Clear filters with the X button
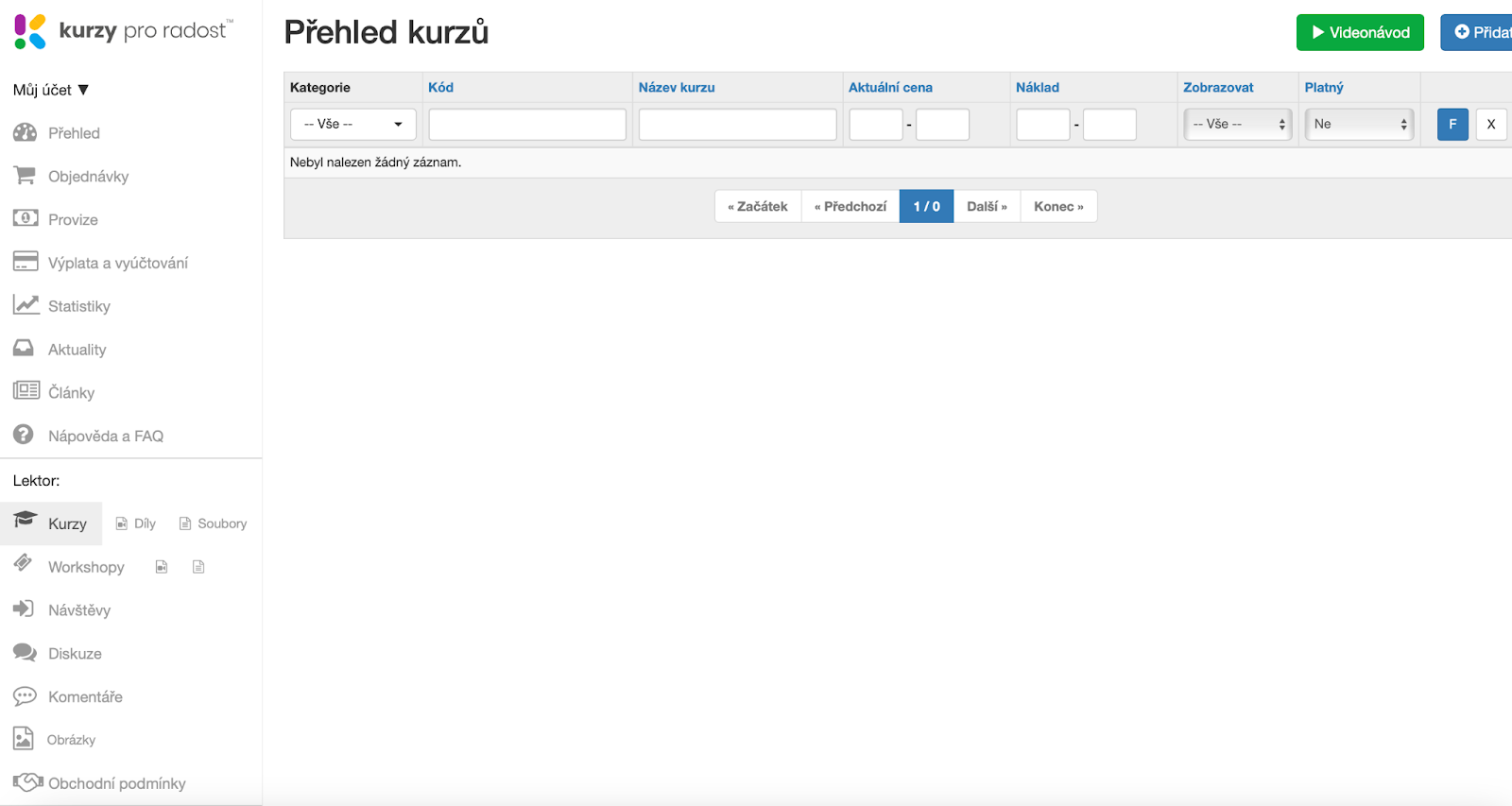Image resolution: width=1512 pixels, height=806 pixels. 1491,124
